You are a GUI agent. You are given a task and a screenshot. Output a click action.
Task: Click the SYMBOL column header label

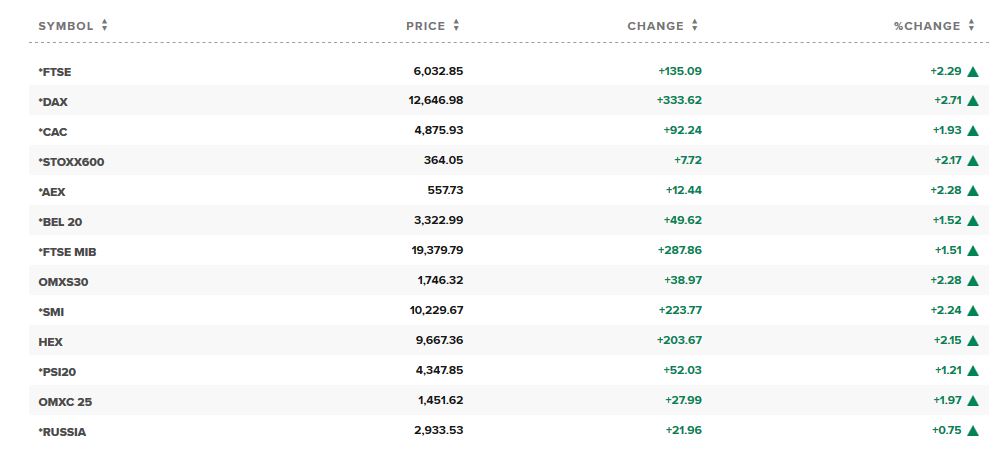pyautogui.click(x=66, y=26)
